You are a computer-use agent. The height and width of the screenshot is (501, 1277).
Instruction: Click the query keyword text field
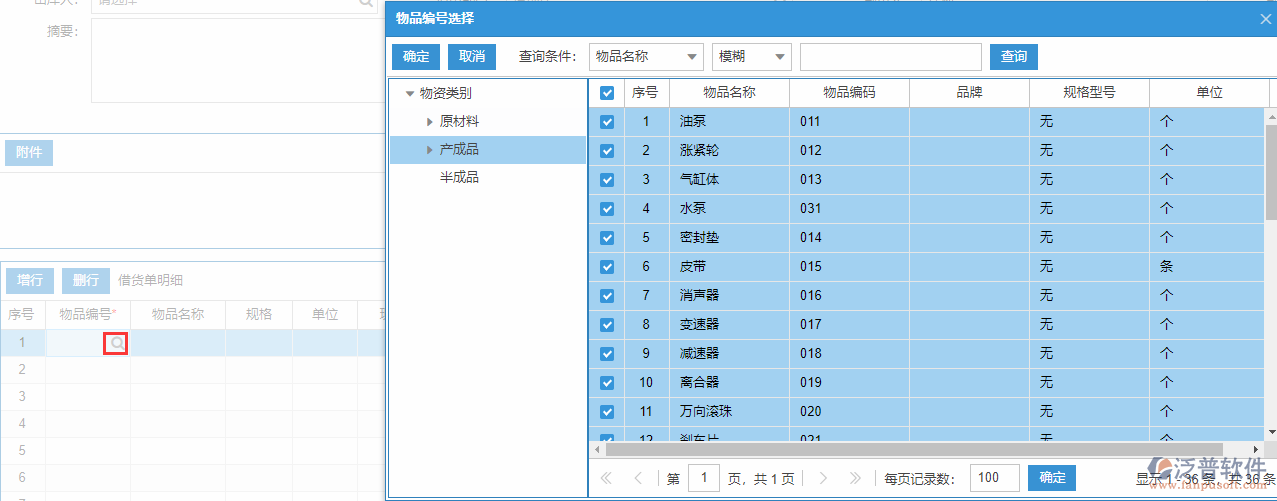(x=890, y=57)
